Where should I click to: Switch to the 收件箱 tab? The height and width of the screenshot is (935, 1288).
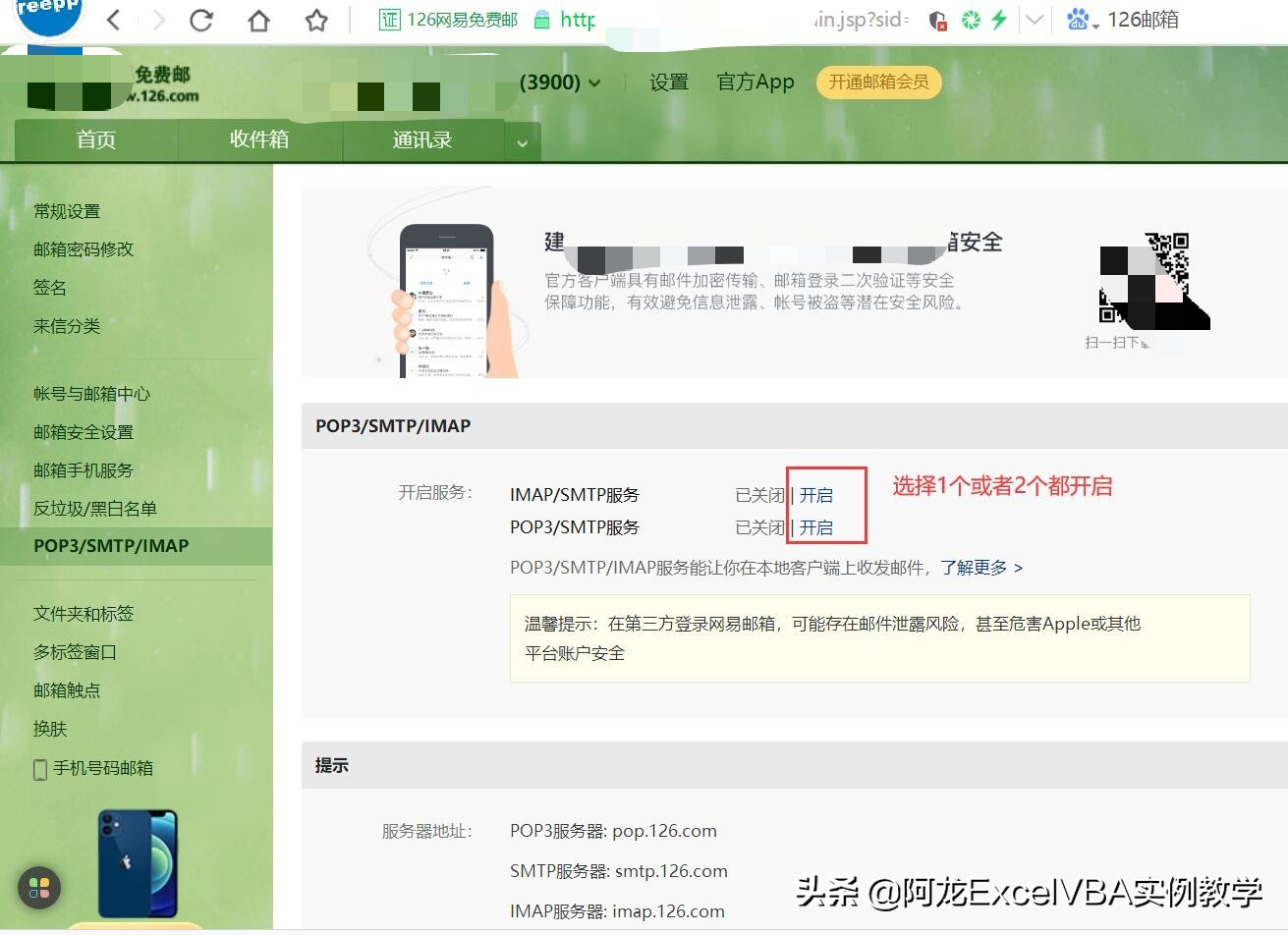pyautogui.click(x=259, y=139)
